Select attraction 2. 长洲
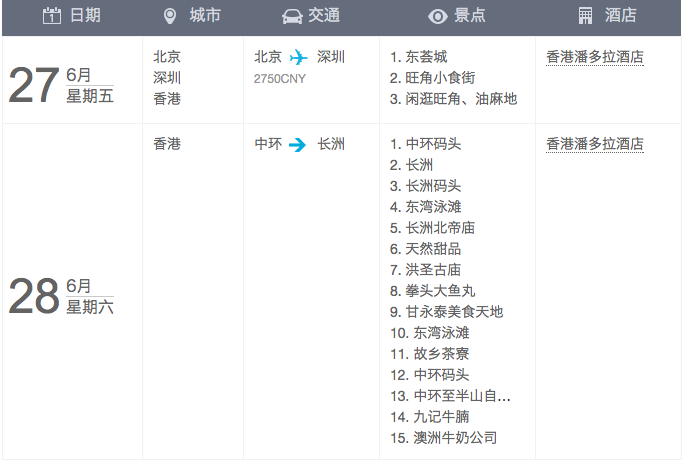This screenshot has width=682, height=460. click(411, 165)
